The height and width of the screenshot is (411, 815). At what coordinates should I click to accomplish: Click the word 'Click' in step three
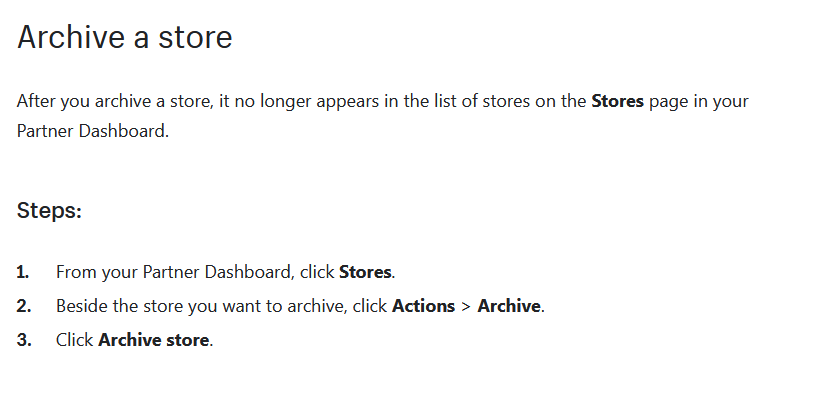point(74,339)
